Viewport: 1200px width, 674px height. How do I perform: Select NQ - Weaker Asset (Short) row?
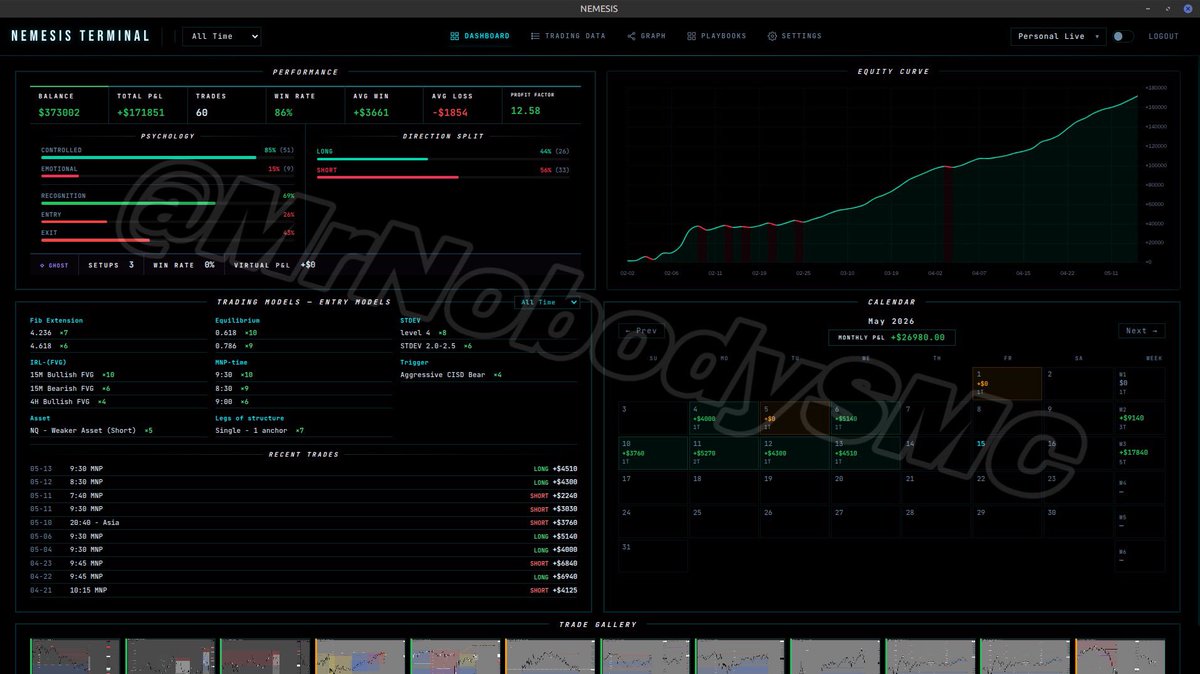coord(118,430)
